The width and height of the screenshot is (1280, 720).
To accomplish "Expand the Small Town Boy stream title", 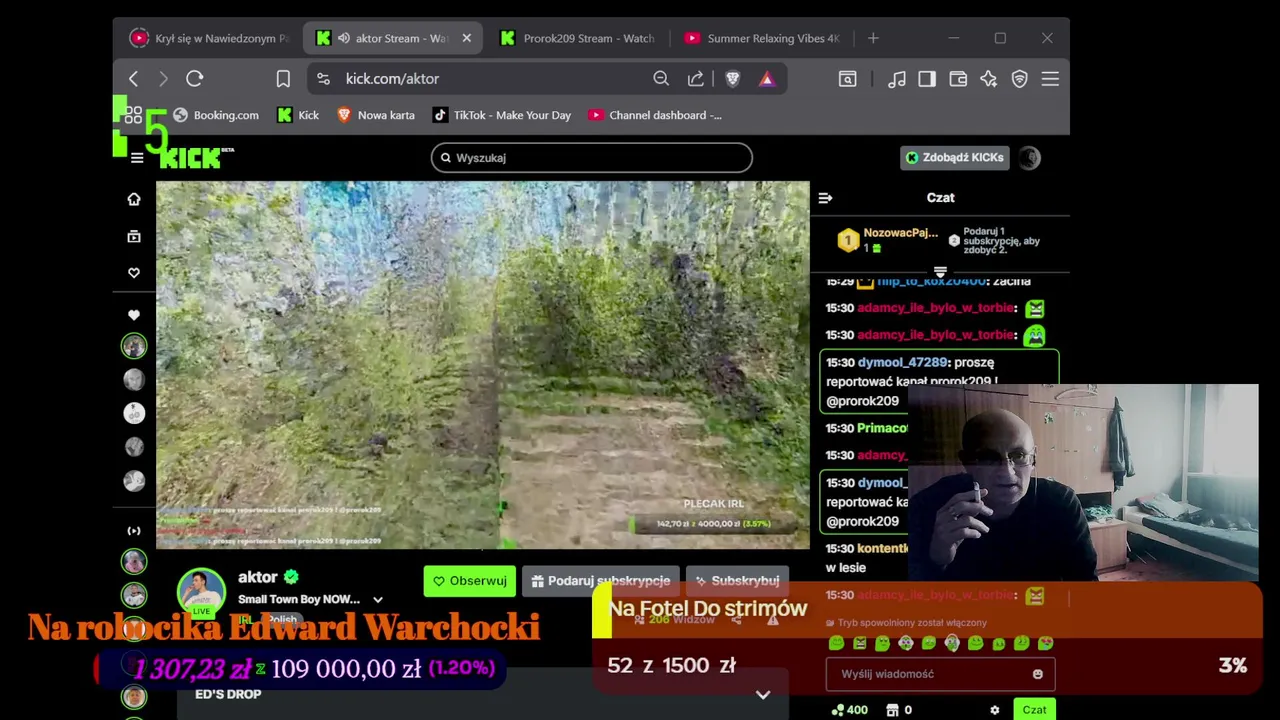I will point(378,600).
